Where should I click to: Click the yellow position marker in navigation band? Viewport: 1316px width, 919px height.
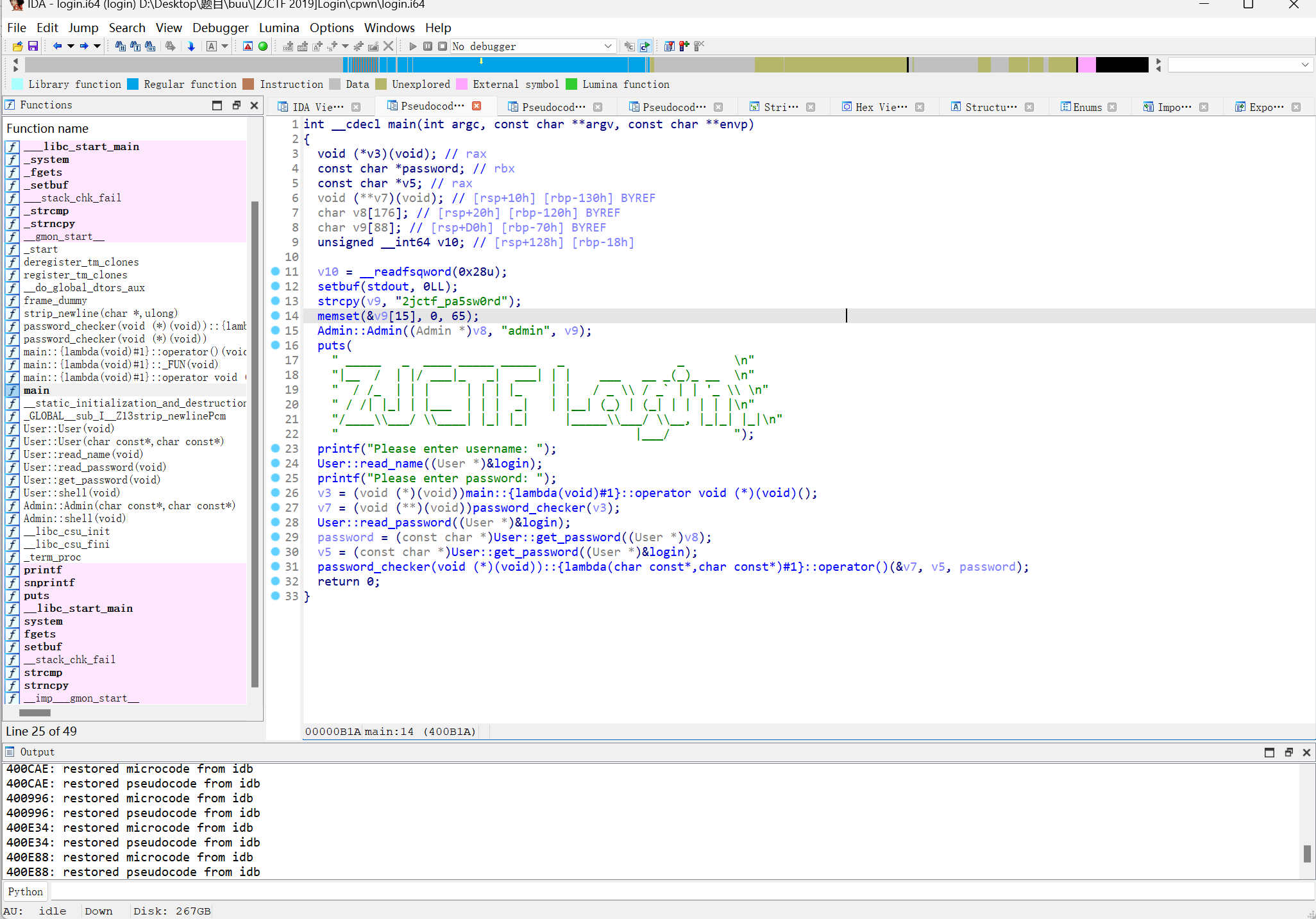481,62
